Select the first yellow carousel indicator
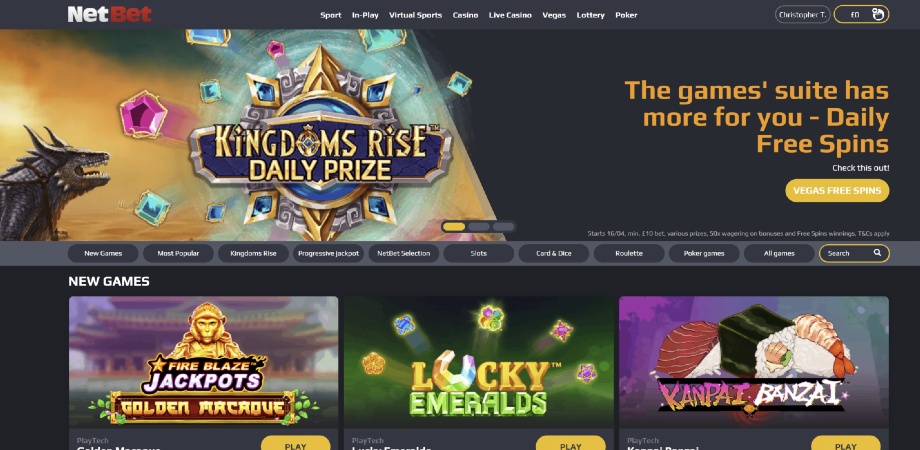This screenshot has width=920, height=450. click(454, 226)
